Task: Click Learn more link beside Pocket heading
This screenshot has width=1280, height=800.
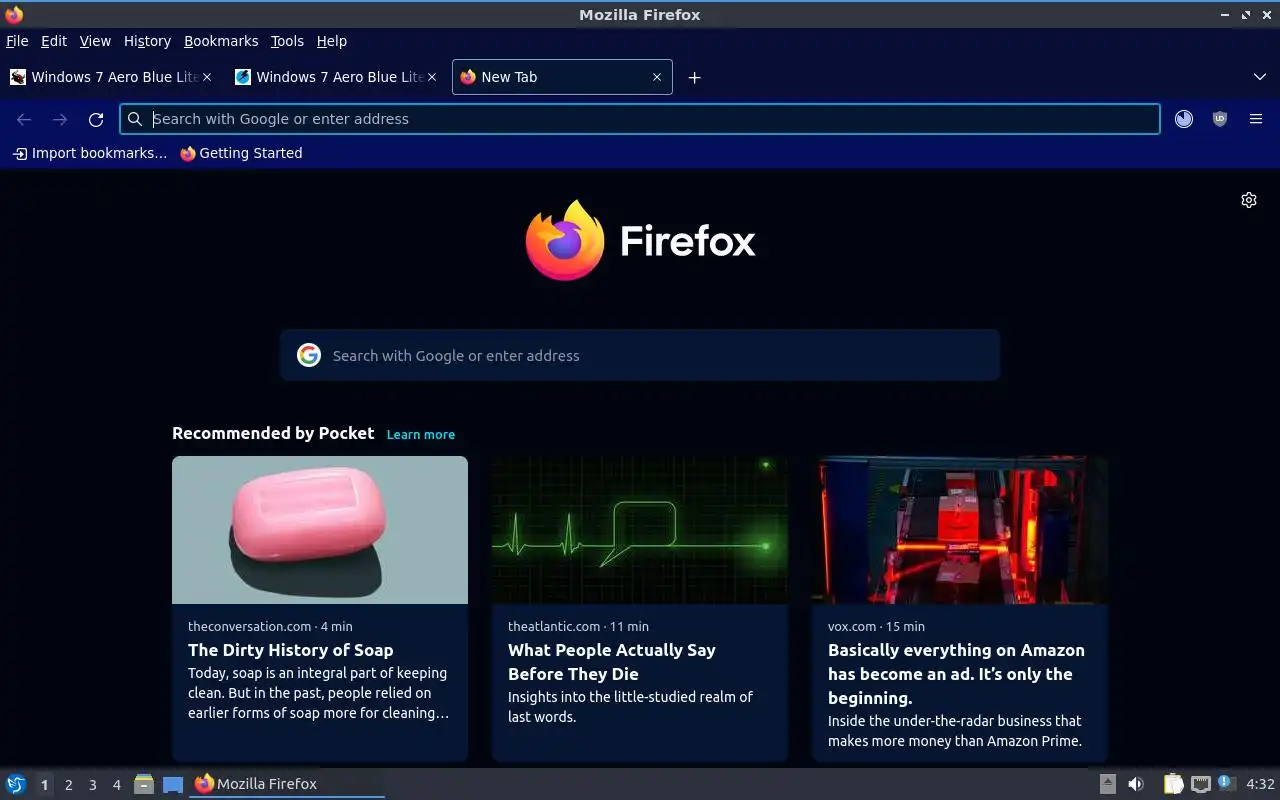Action: [421, 434]
